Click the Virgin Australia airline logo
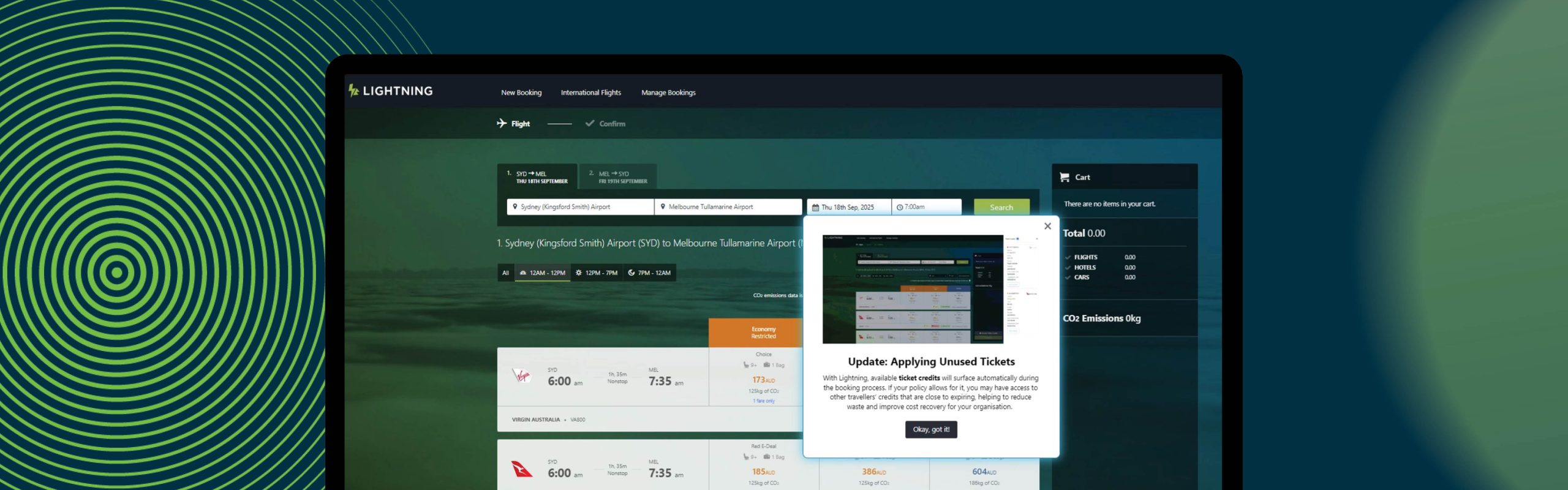The image size is (1568, 490). [x=522, y=375]
